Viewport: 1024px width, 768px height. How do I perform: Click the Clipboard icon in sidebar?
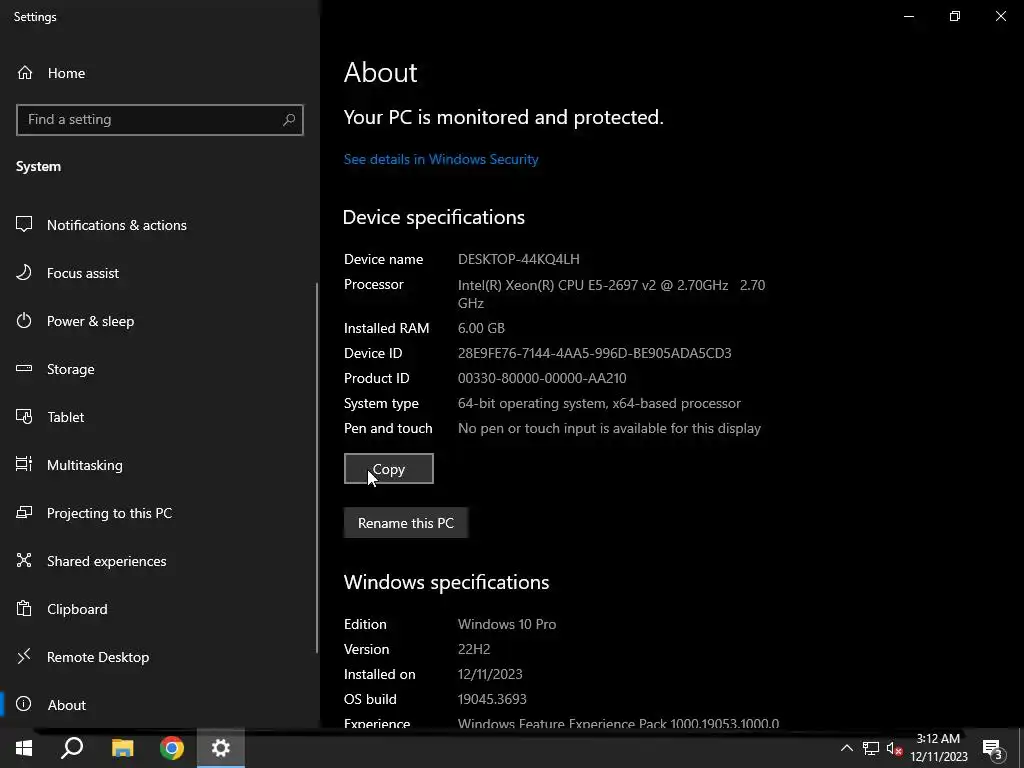tap(24, 609)
